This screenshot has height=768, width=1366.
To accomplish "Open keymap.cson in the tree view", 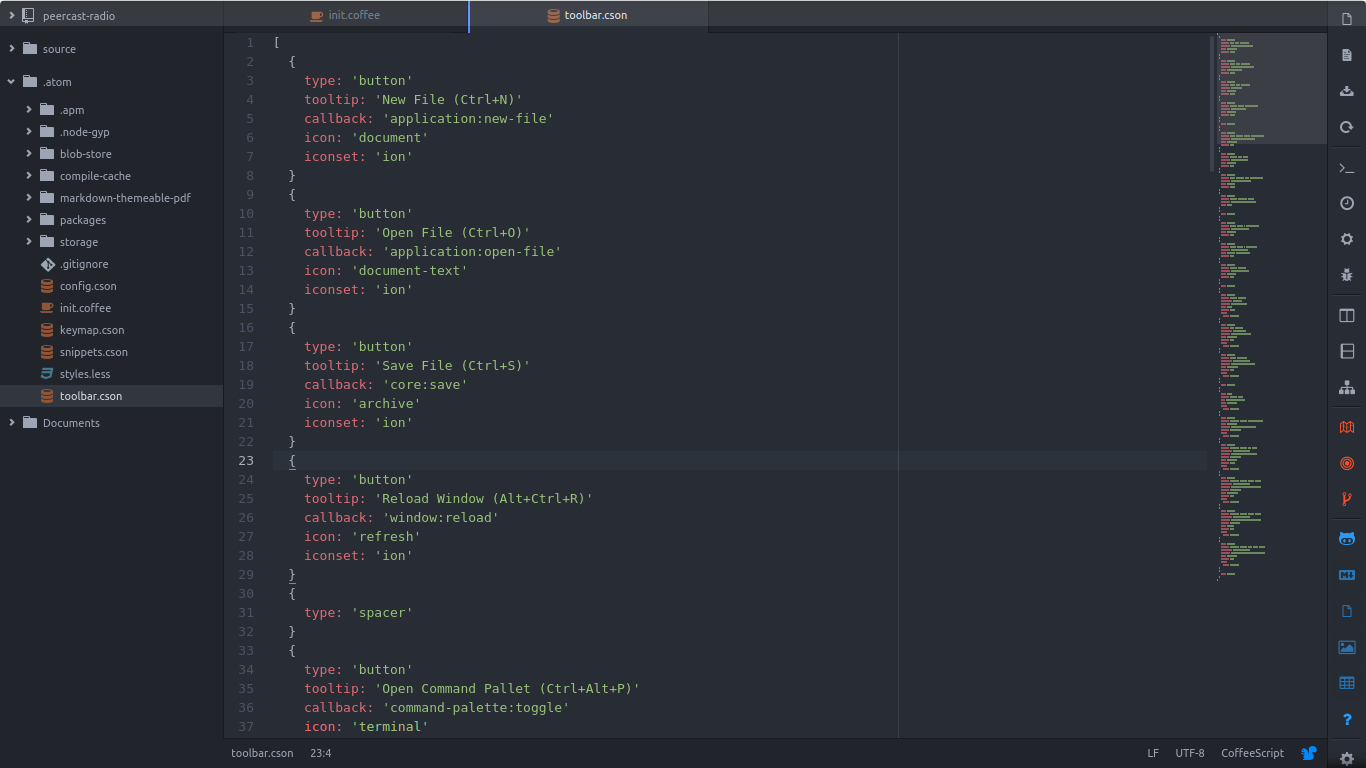I will (x=92, y=330).
